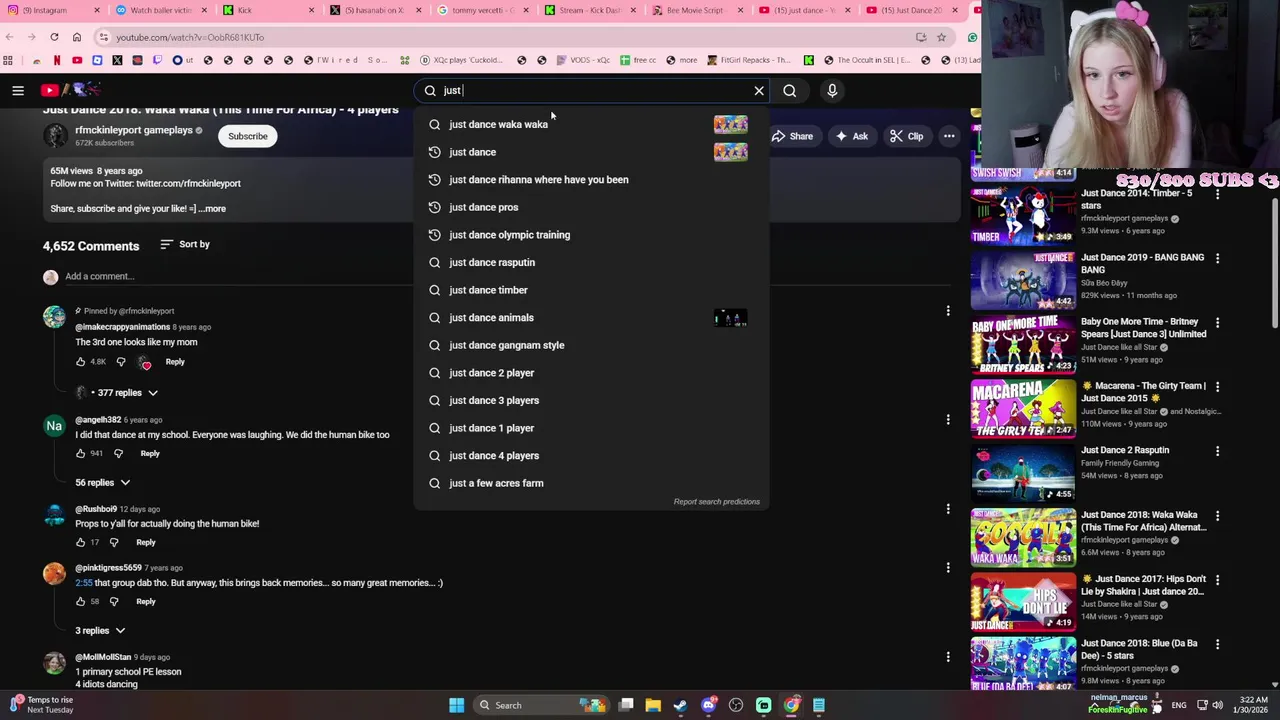Dislike @angelh382's comment

tap(118, 454)
